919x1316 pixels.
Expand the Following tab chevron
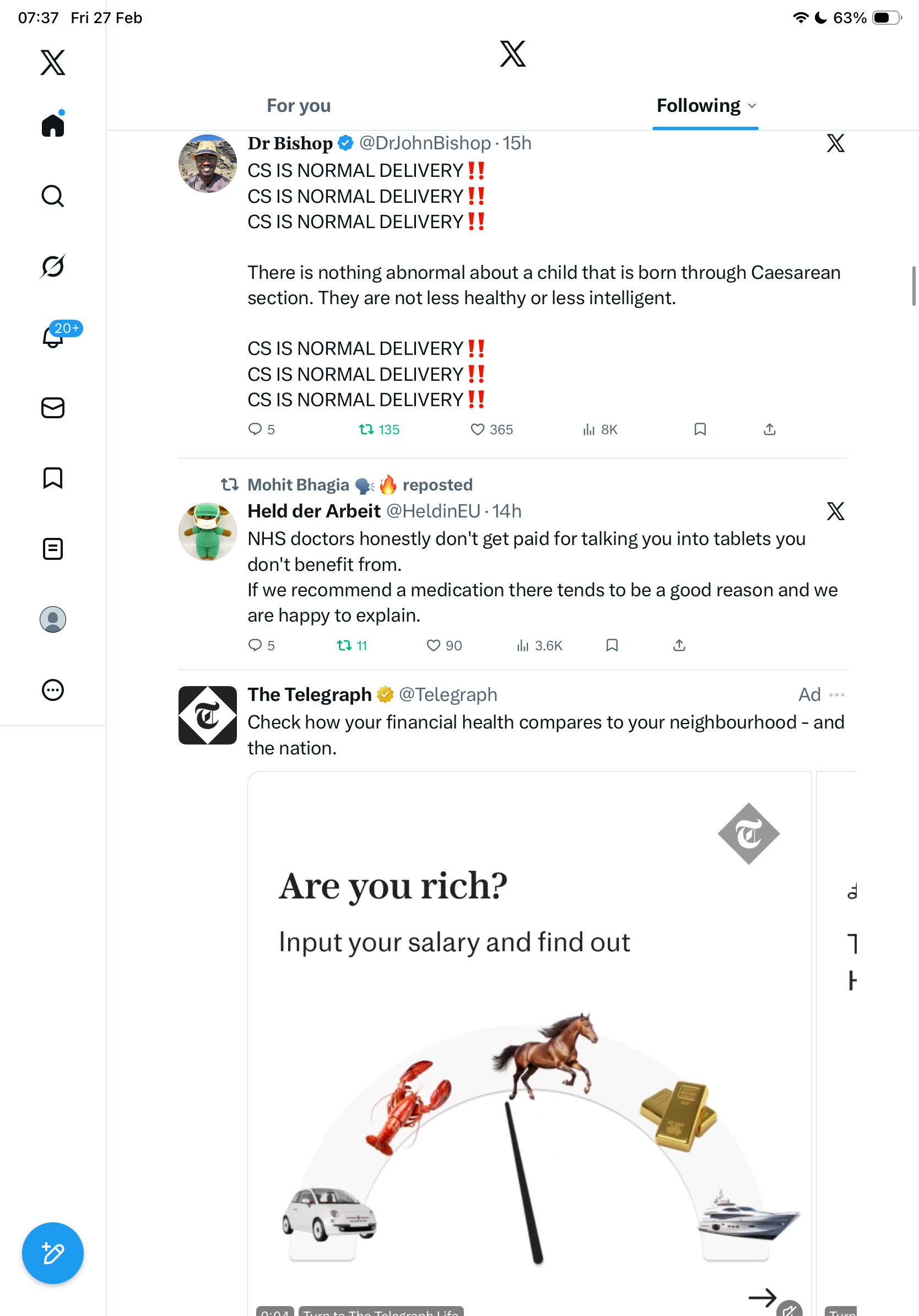click(752, 106)
